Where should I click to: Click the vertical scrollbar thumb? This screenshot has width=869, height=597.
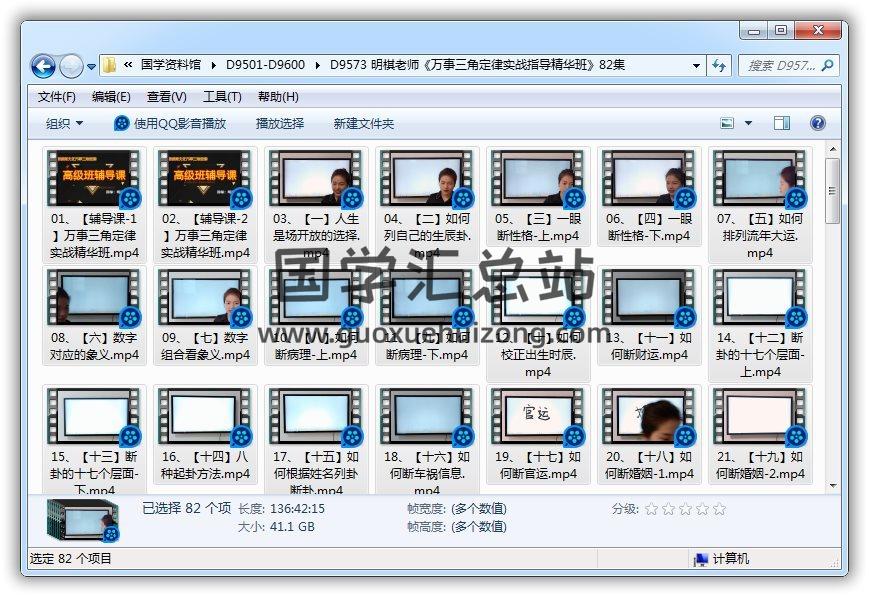point(832,191)
